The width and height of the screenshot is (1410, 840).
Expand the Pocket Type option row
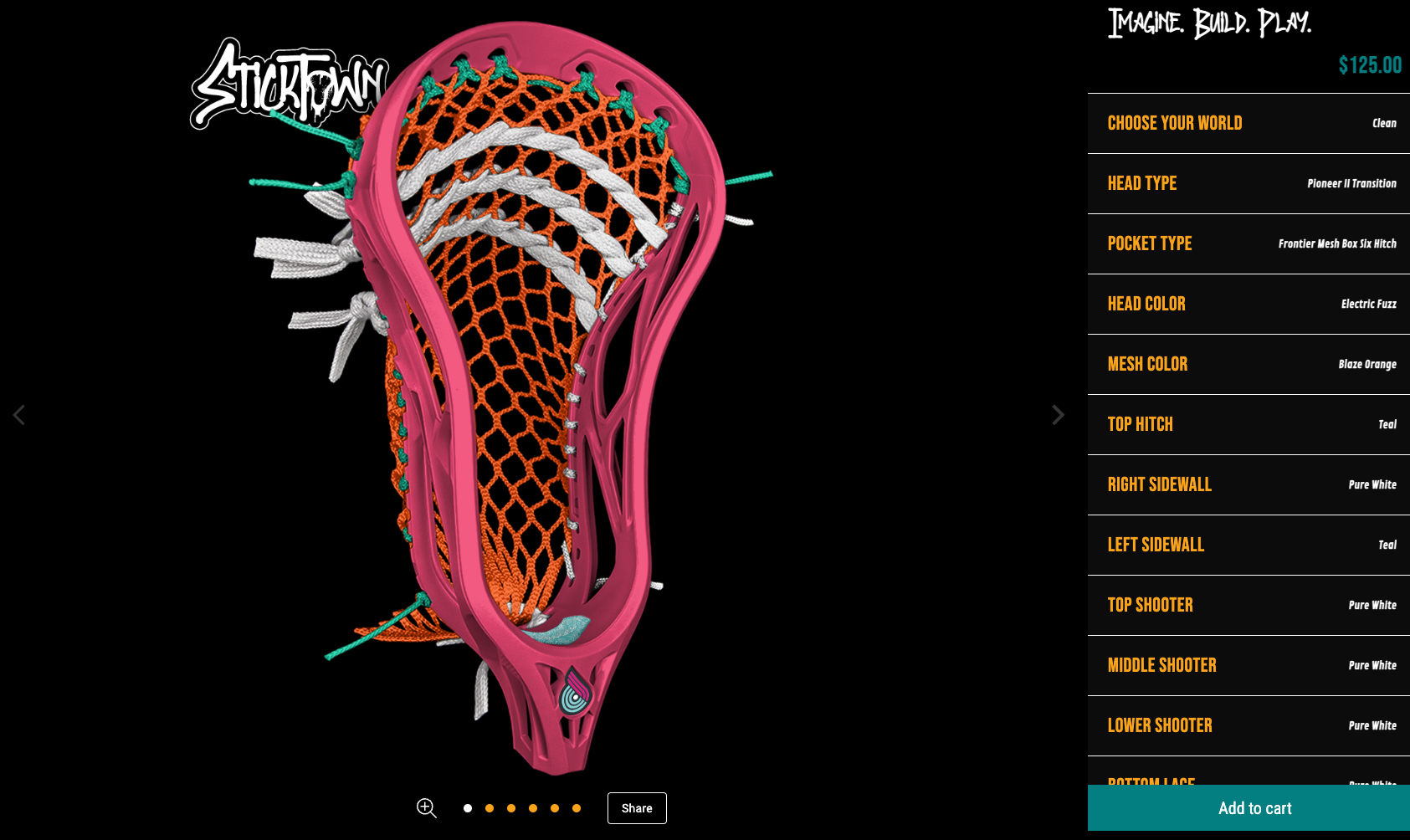[x=1248, y=243]
